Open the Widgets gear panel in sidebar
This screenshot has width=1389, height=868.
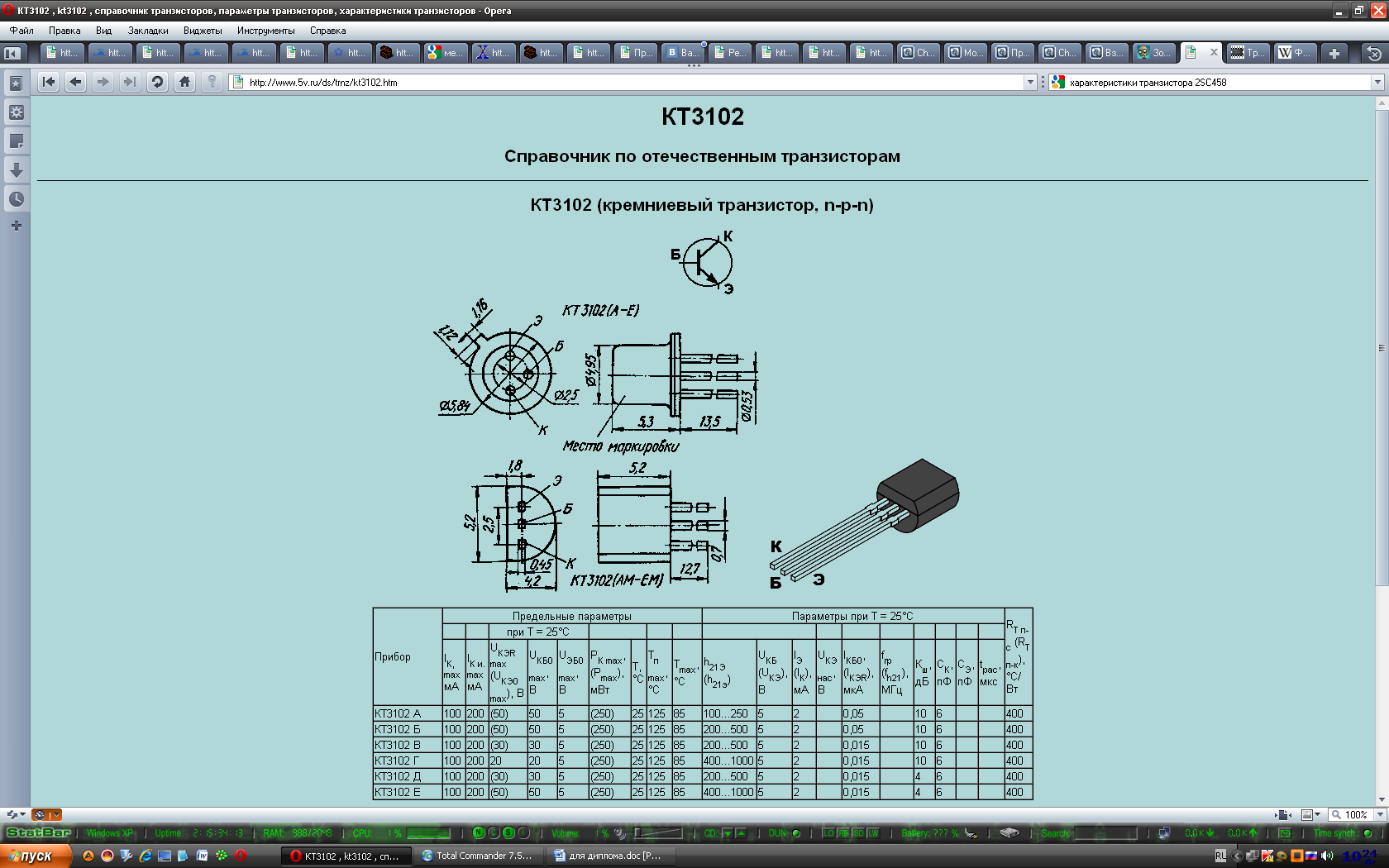16,112
